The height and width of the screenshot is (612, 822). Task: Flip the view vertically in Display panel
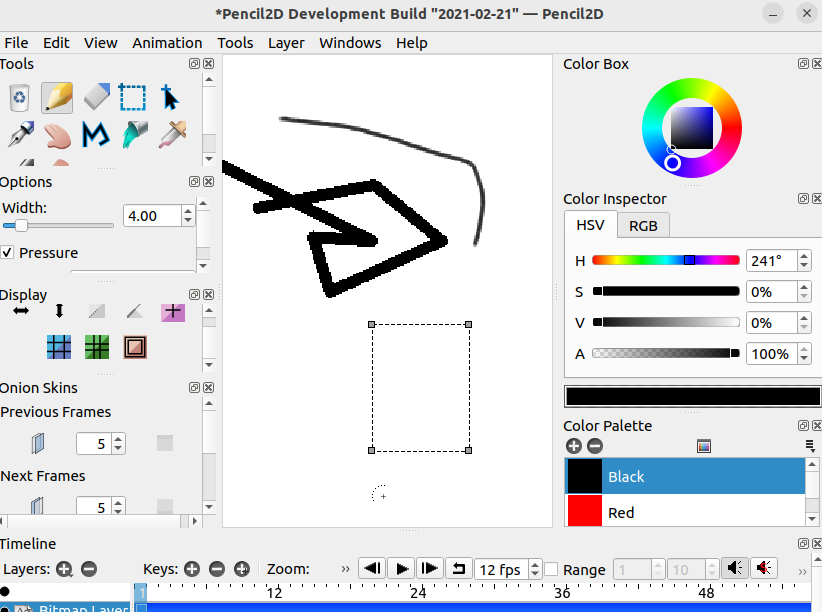point(59,311)
